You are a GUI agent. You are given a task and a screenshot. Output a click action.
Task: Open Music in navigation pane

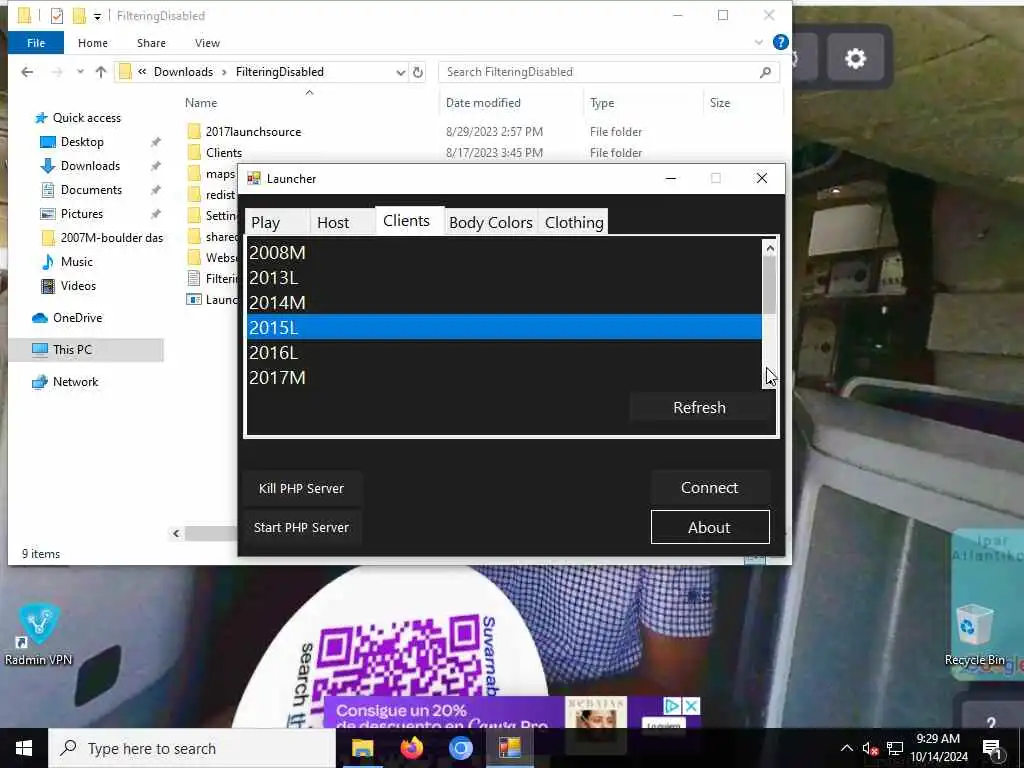pos(76,262)
